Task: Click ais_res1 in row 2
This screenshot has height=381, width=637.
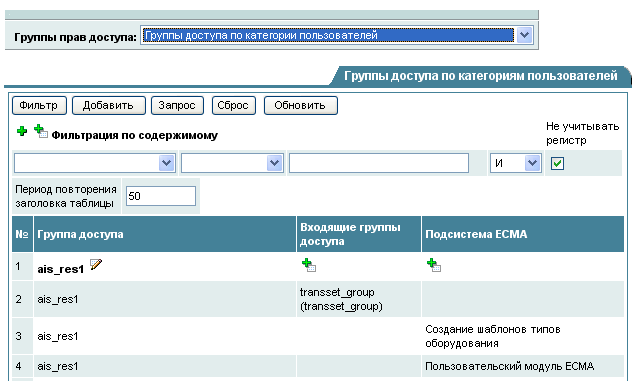Action: point(58,299)
